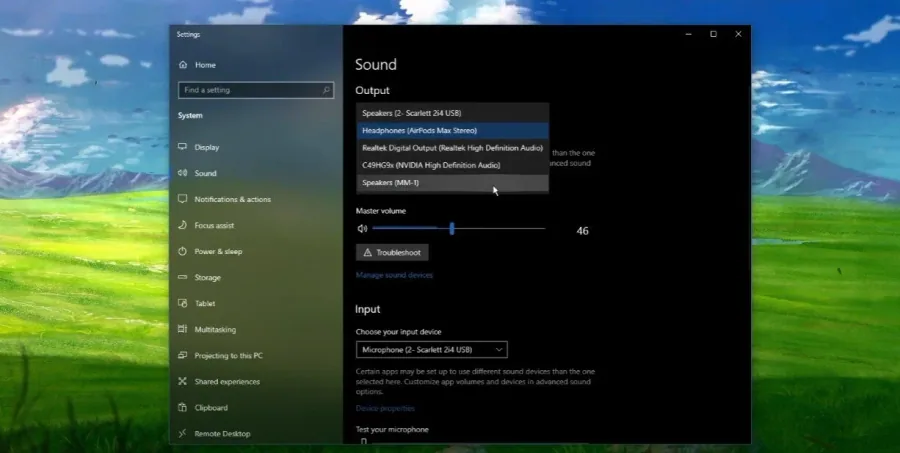The width and height of the screenshot is (900, 453).
Task: Open the input device dropdown Microphone Scarlett
Action: tap(432, 350)
